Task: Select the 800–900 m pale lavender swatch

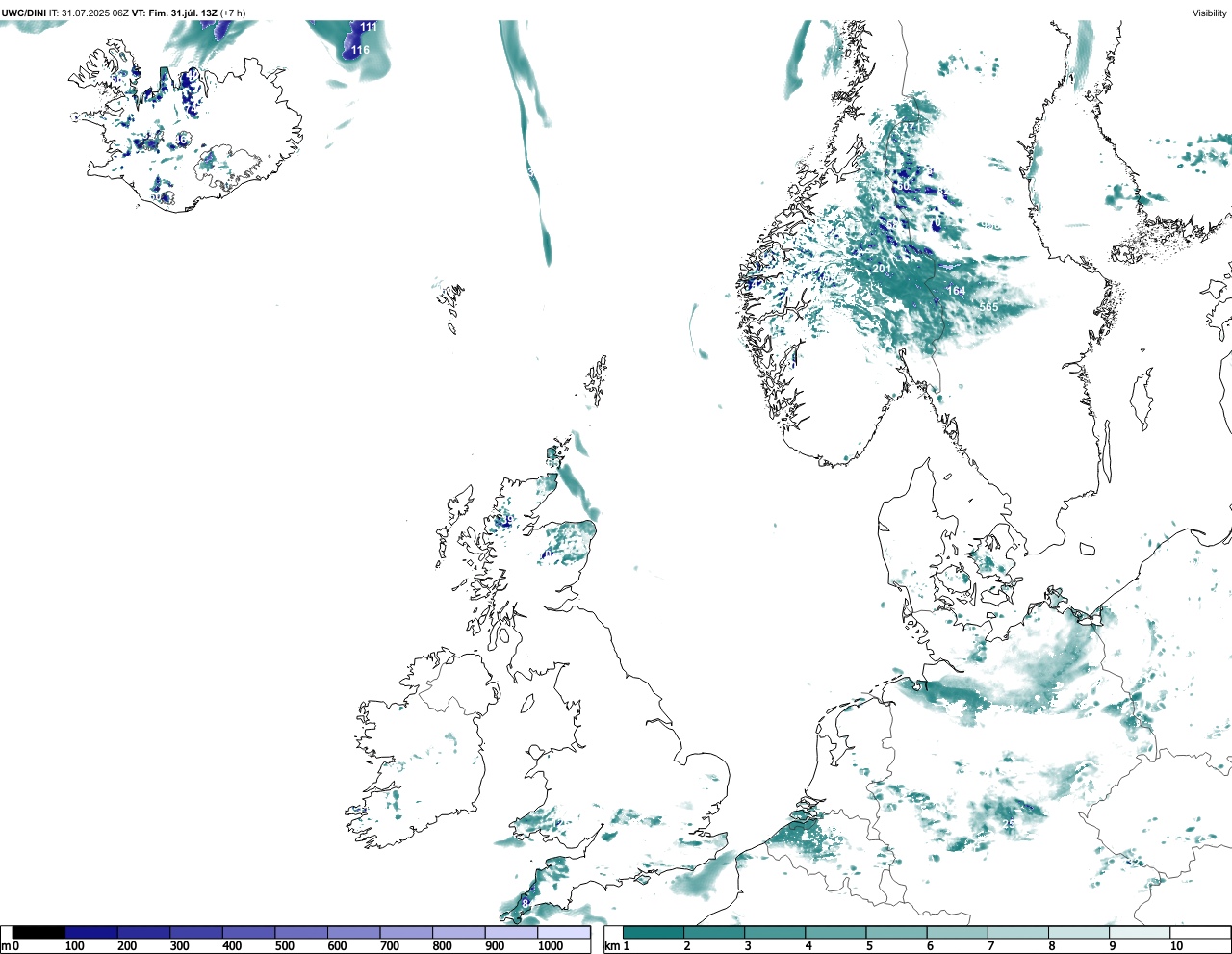Action: [x=459, y=933]
